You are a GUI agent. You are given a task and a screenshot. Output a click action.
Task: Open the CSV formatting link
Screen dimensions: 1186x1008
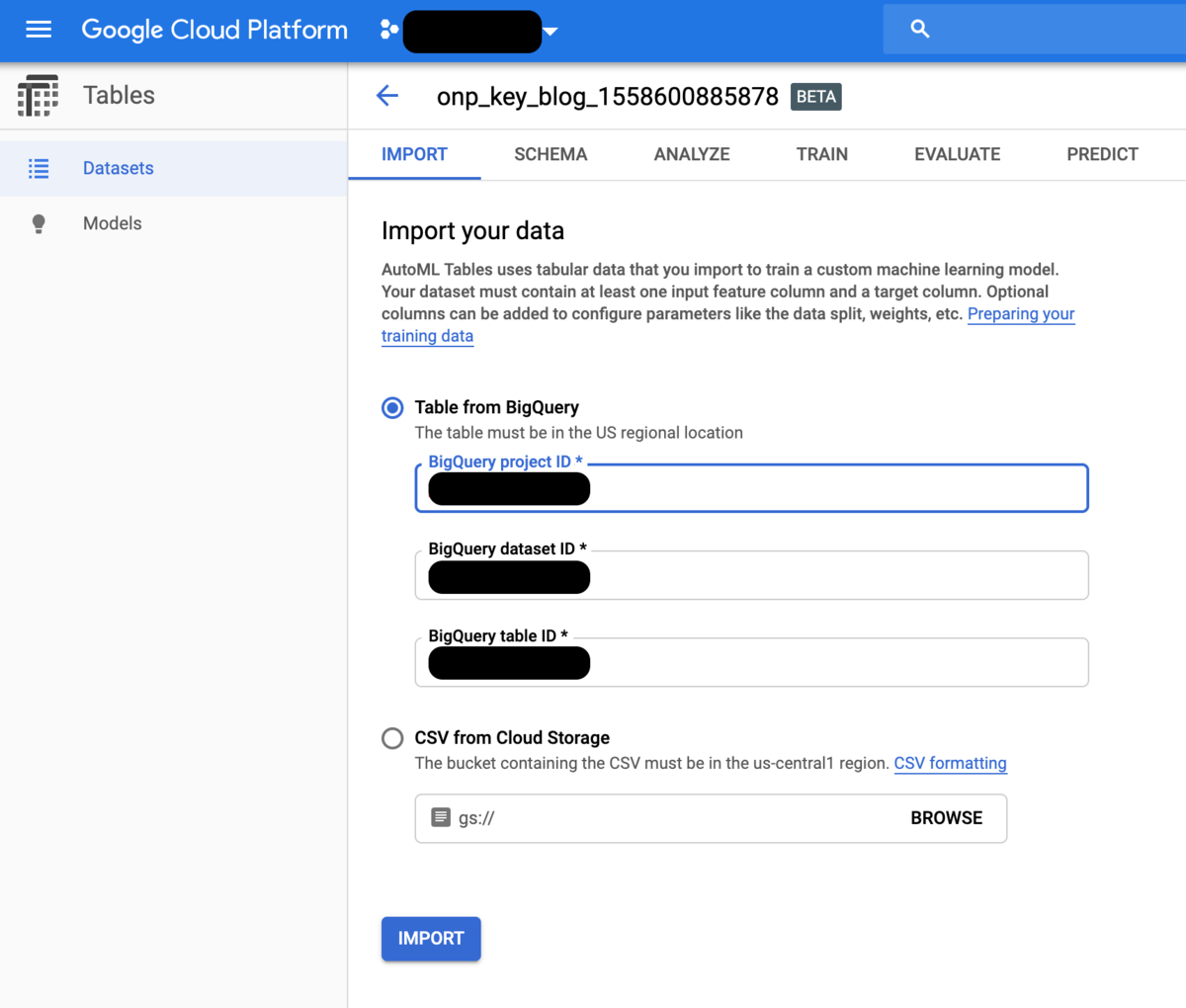[x=950, y=763]
